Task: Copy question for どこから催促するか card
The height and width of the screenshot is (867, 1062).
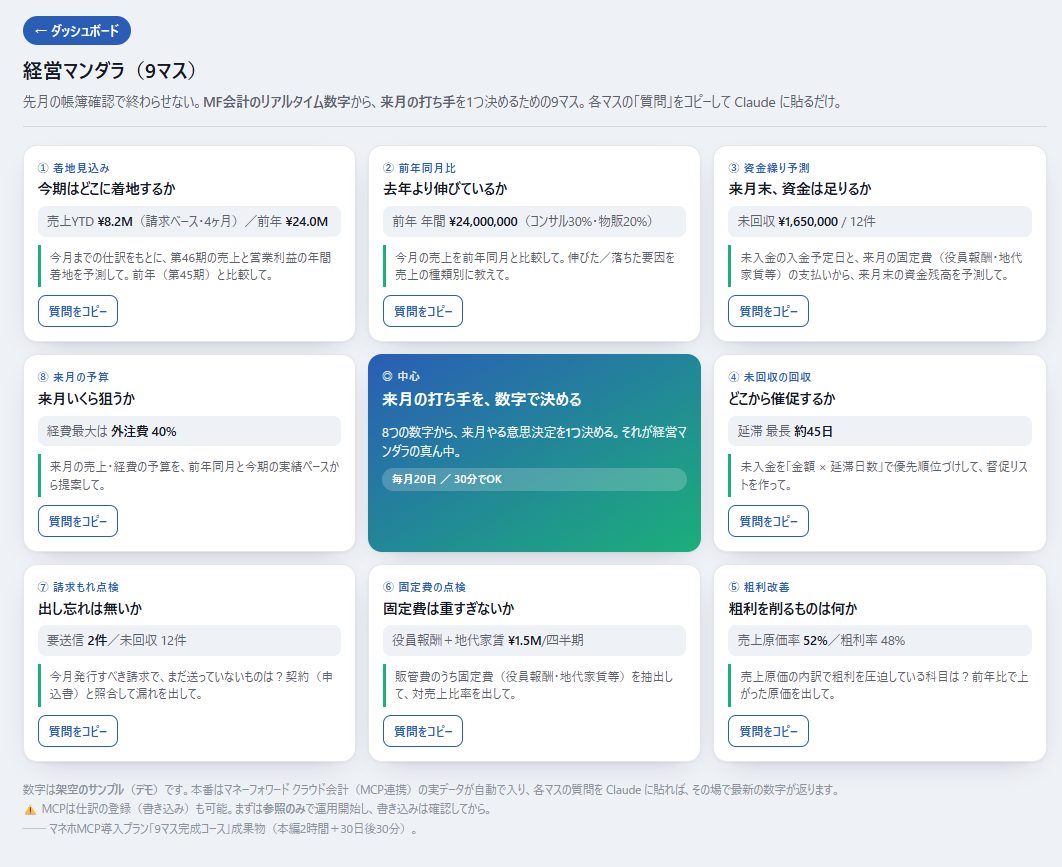Action: tap(768, 521)
